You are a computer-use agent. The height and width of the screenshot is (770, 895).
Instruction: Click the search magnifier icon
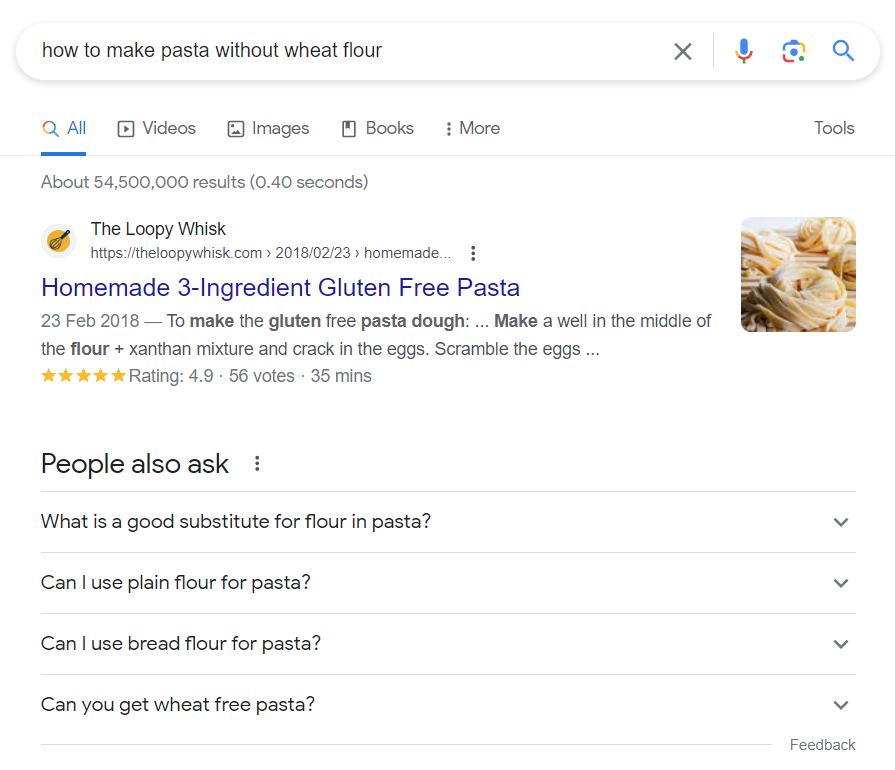pos(843,51)
